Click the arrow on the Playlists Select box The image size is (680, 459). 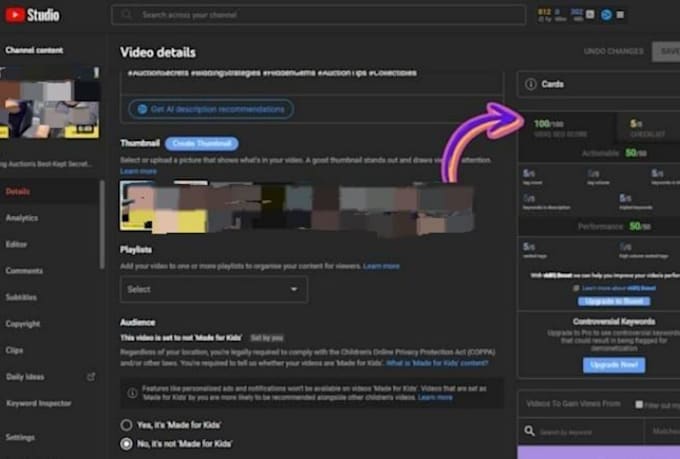294,289
